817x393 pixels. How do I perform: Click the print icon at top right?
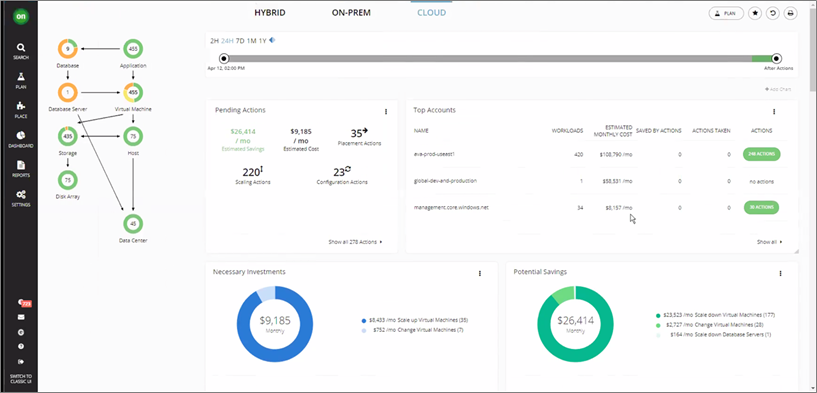(791, 14)
